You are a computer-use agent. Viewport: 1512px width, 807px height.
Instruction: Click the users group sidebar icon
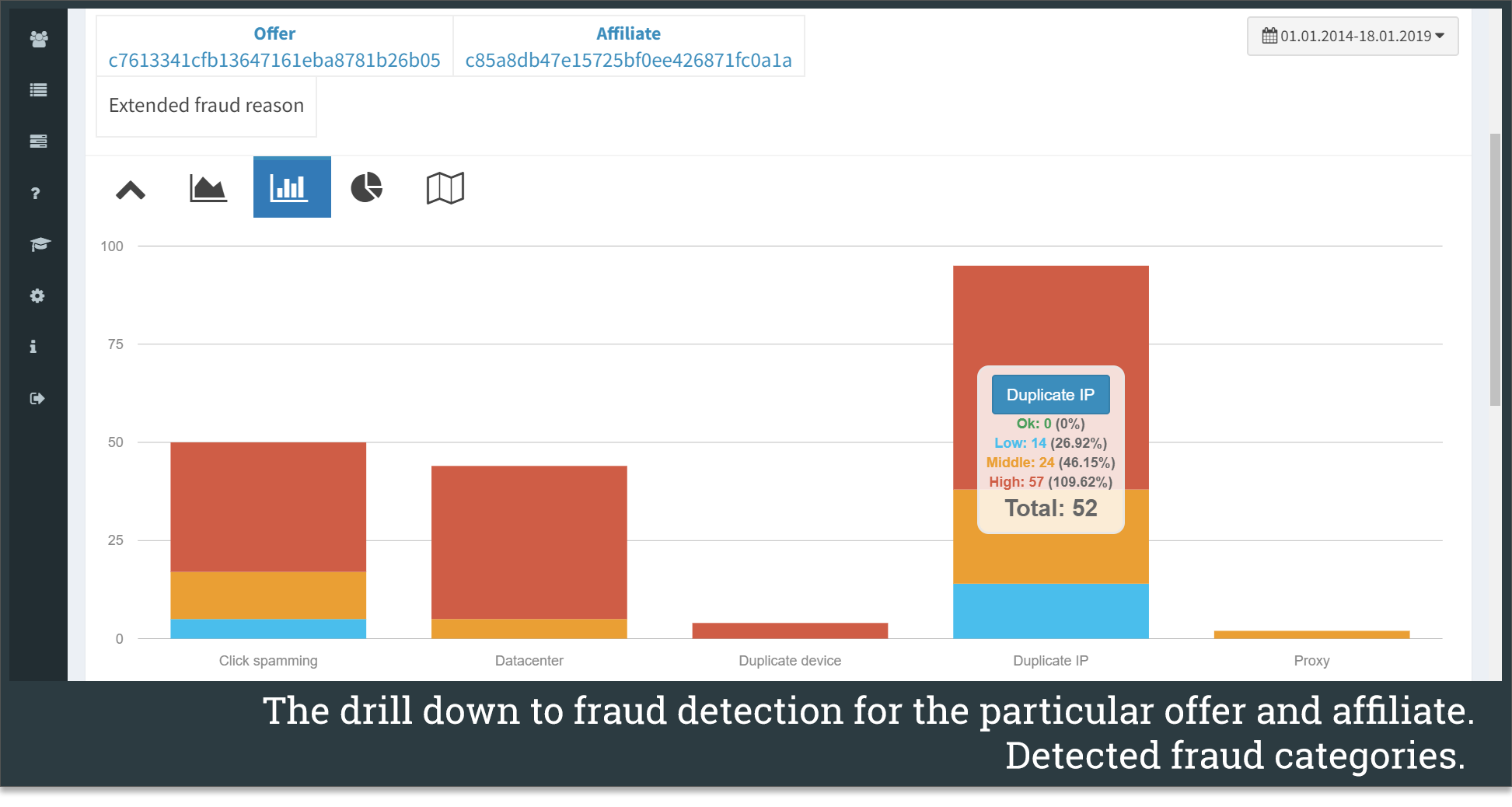coord(38,39)
